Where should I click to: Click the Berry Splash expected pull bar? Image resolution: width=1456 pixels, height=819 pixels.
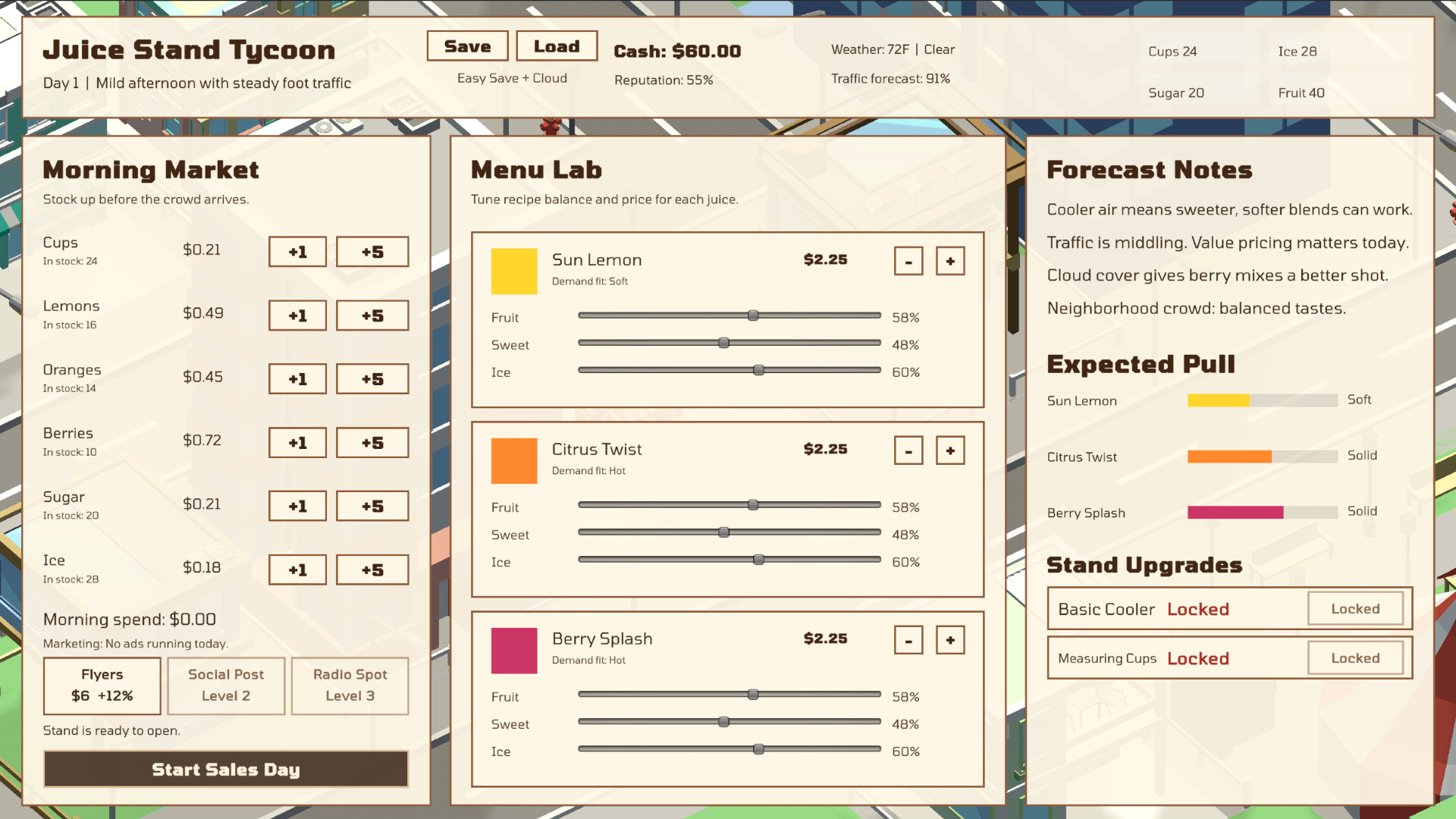(1263, 513)
